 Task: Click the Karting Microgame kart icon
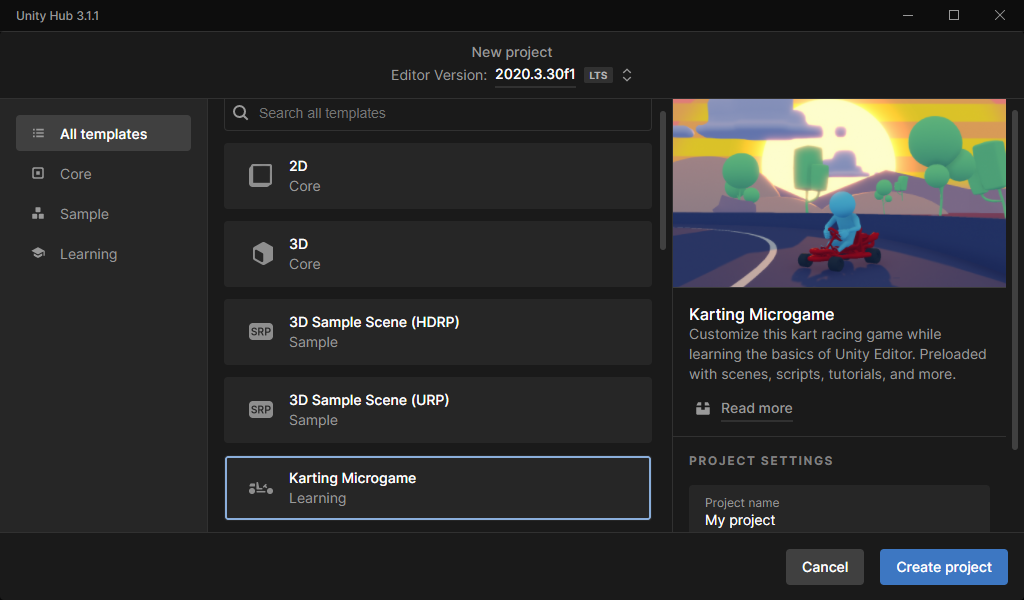tap(260, 487)
